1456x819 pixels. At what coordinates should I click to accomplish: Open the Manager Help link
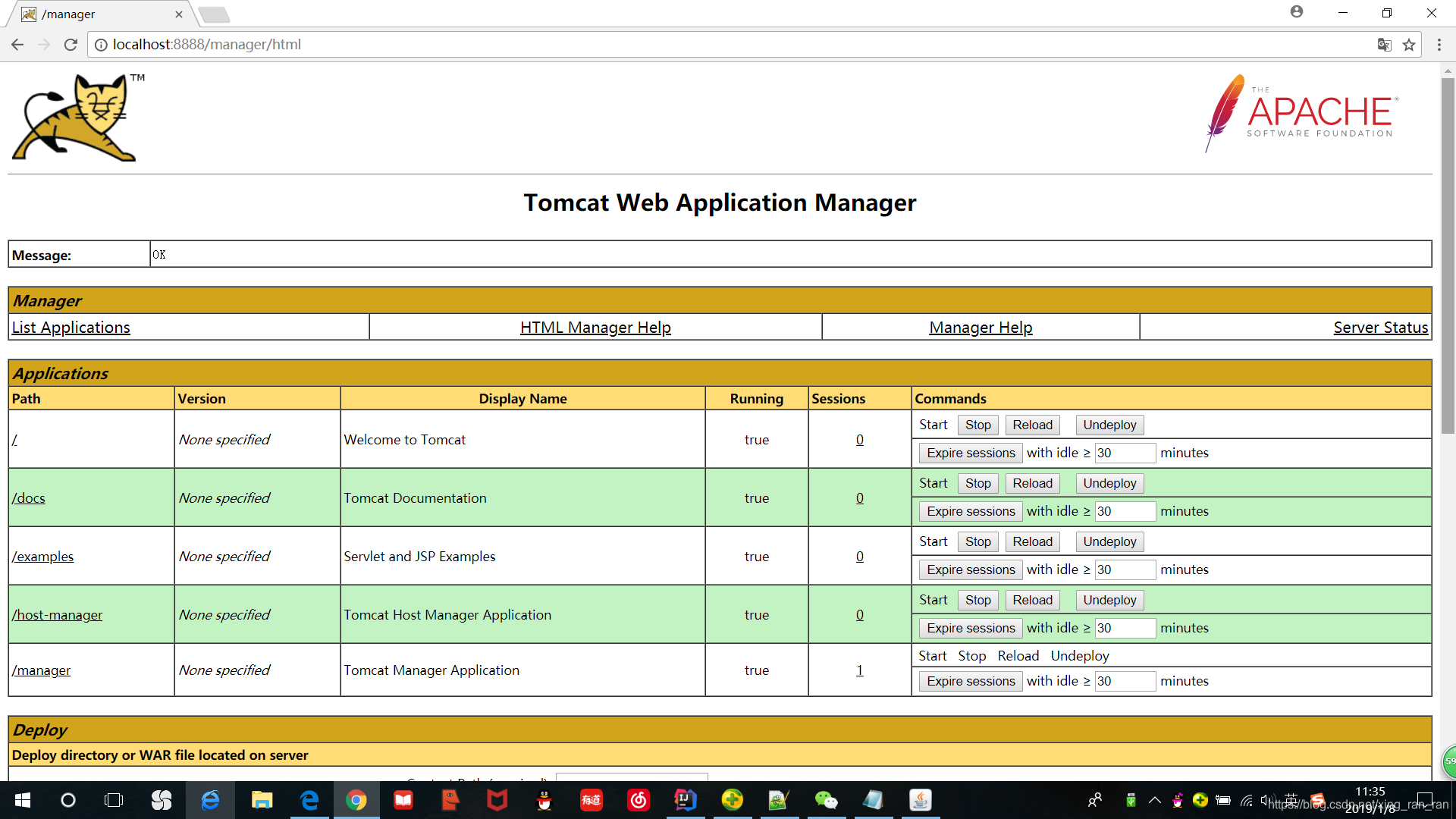(x=981, y=328)
